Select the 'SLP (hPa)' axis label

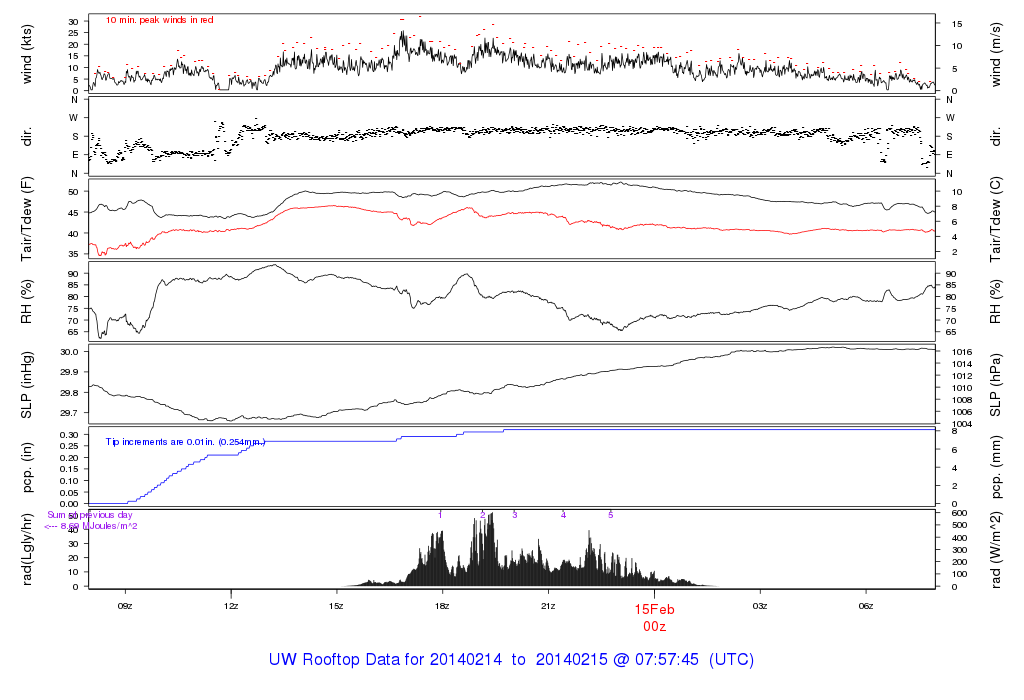click(995, 385)
